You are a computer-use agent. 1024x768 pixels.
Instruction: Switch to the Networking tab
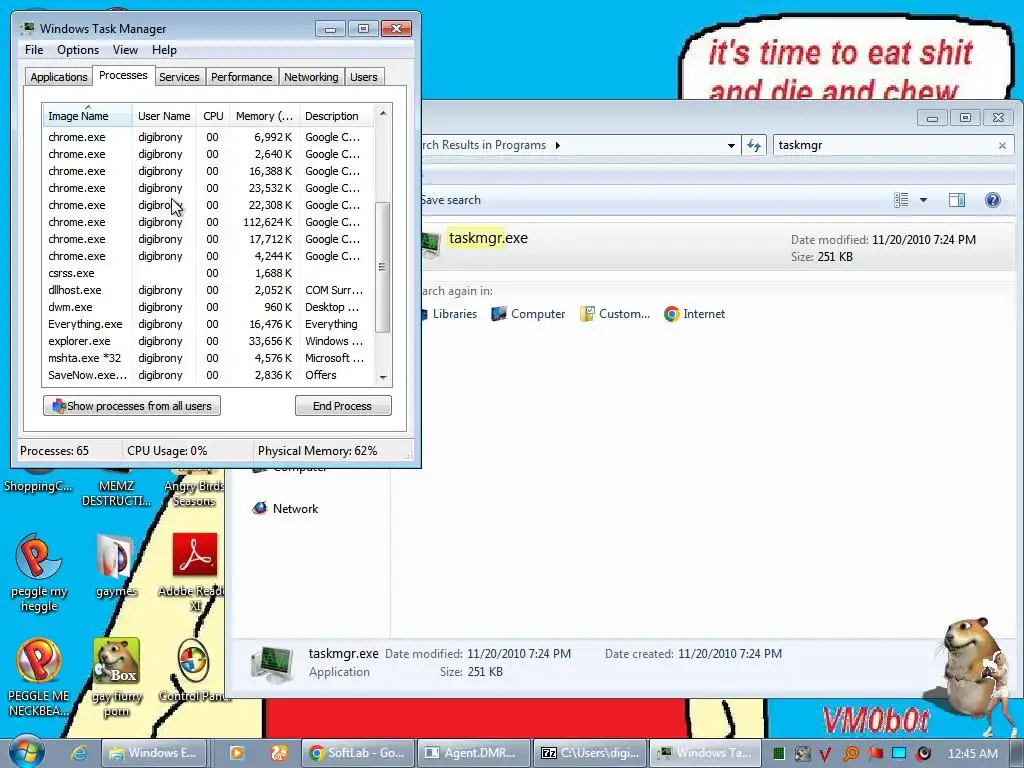[x=311, y=77]
